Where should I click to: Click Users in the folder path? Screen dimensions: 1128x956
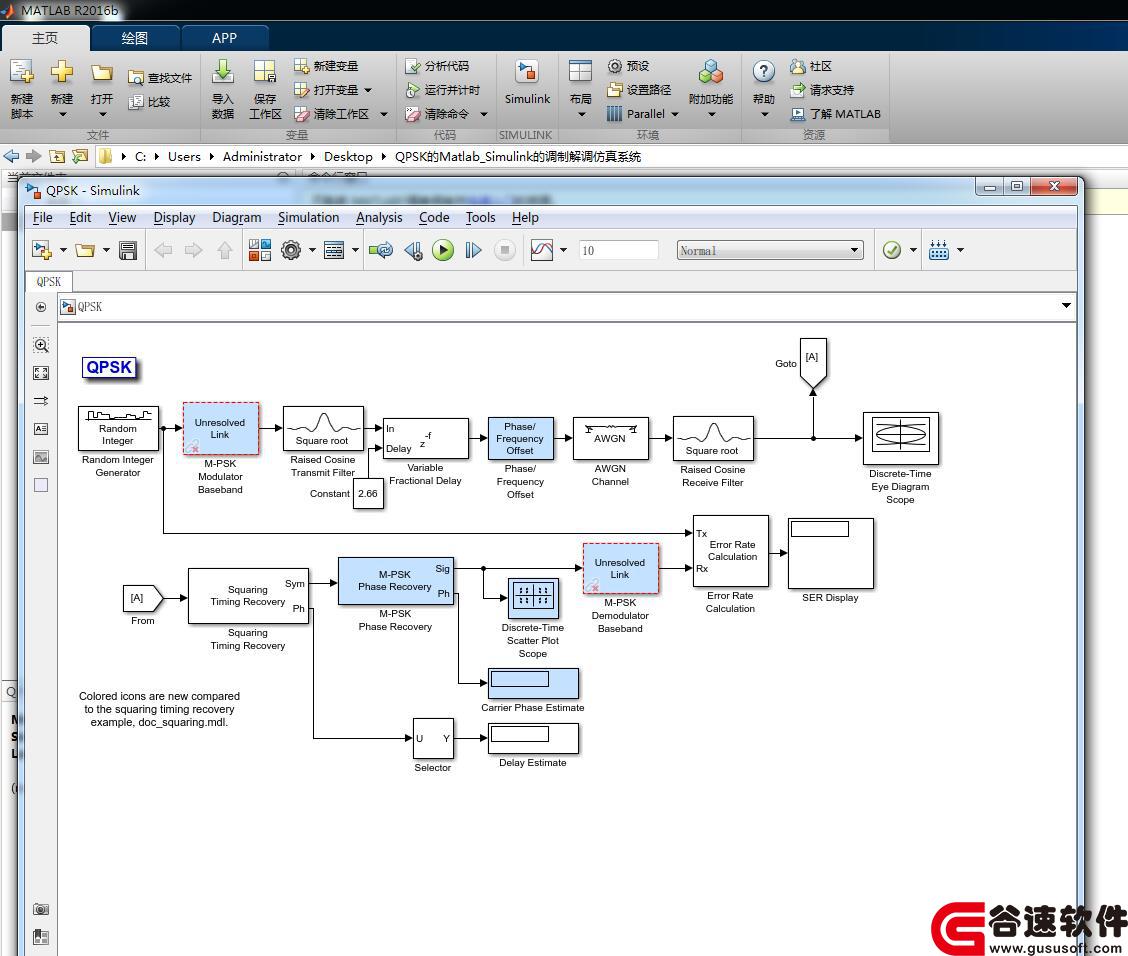coord(184,156)
